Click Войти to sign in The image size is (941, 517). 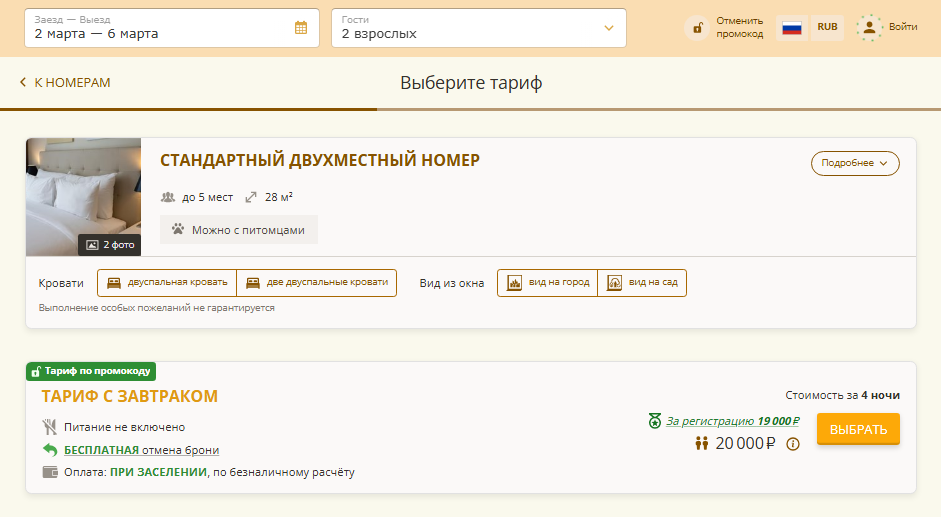903,27
